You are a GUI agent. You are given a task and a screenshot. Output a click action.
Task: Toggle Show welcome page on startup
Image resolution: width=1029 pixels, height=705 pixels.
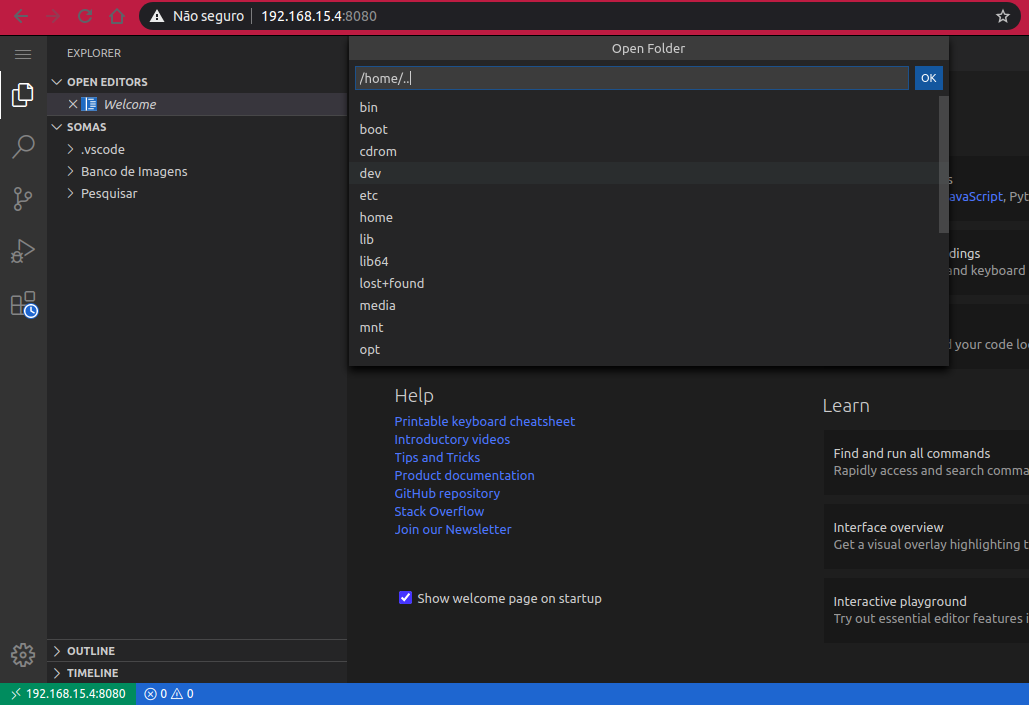click(406, 597)
